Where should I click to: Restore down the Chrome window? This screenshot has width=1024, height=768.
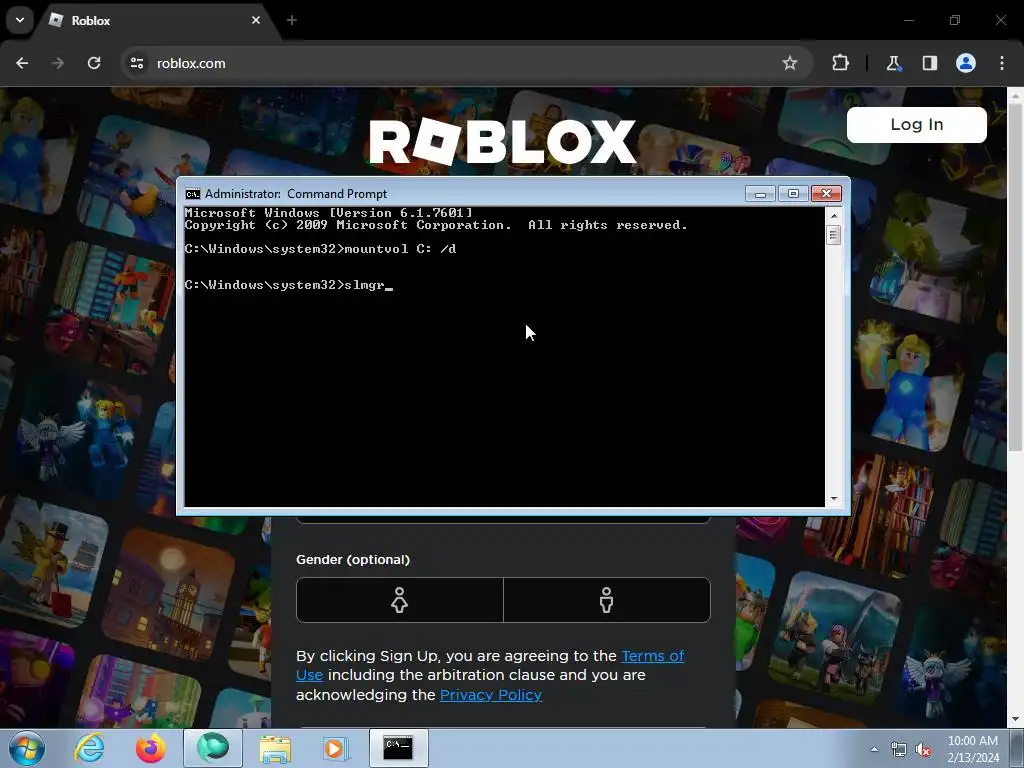(955, 20)
